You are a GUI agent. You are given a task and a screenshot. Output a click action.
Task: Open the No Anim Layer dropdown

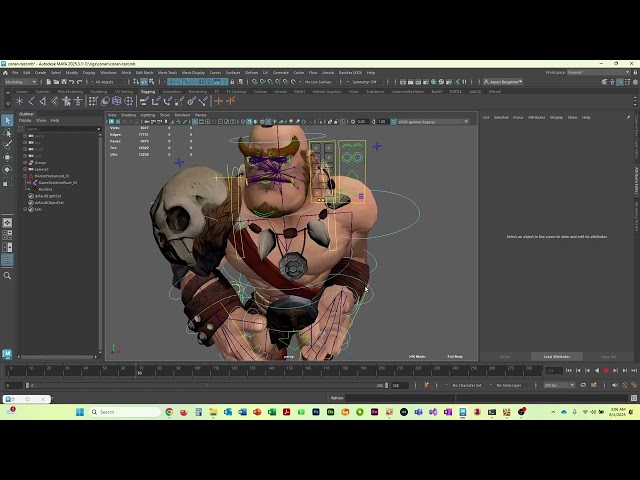(x=509, y=385)
